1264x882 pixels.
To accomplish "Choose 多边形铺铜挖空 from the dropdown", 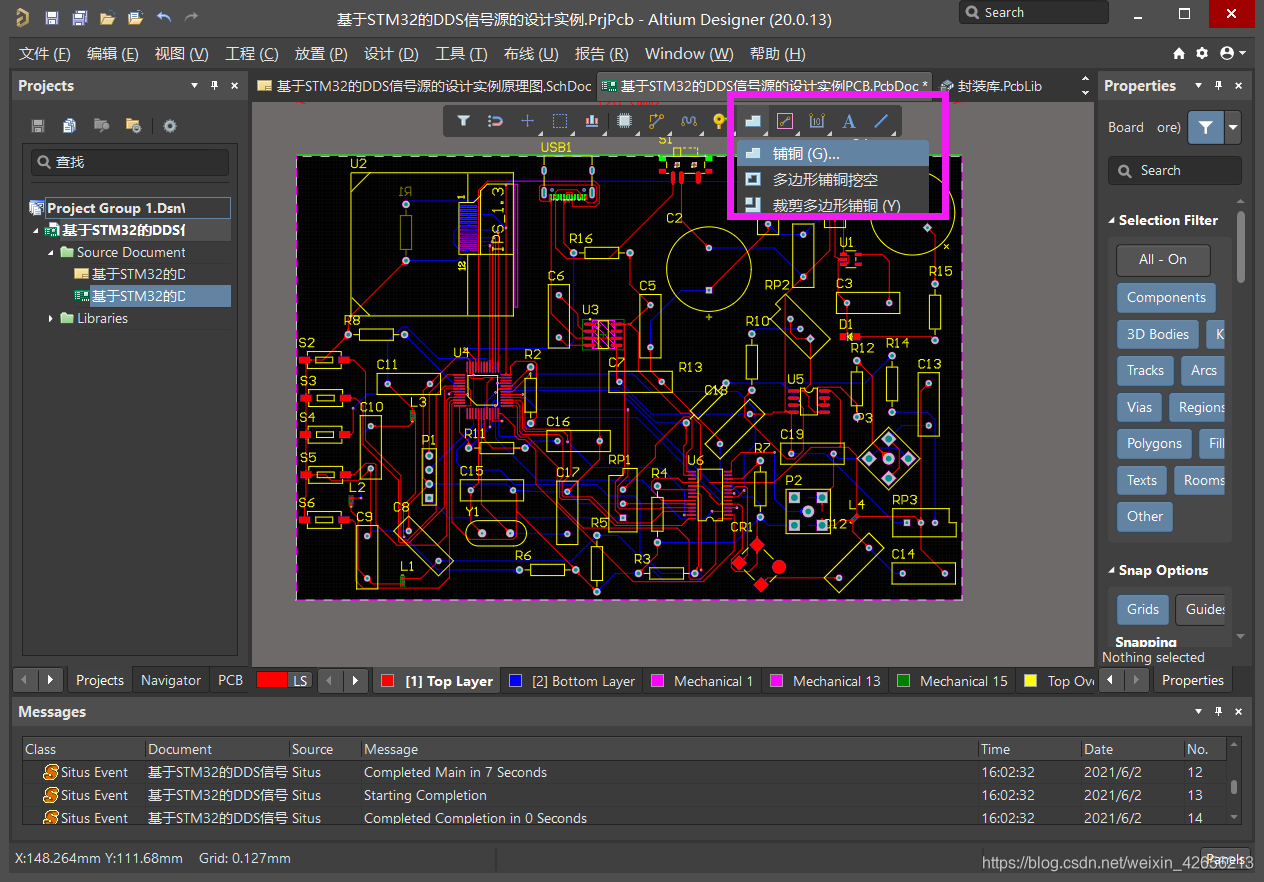I will [833, 180].
